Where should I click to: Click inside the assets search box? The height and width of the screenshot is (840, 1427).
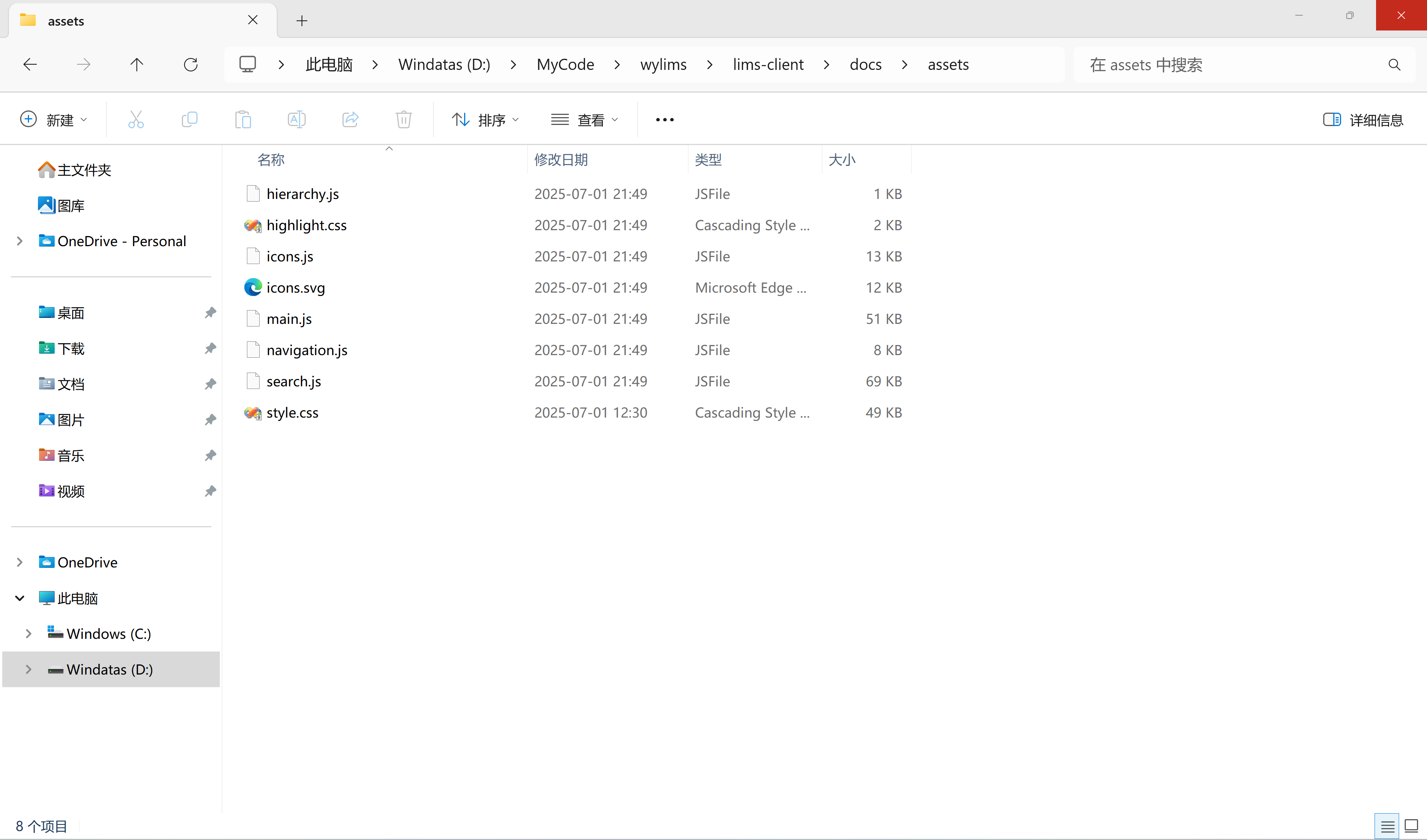coord(1189,64)
